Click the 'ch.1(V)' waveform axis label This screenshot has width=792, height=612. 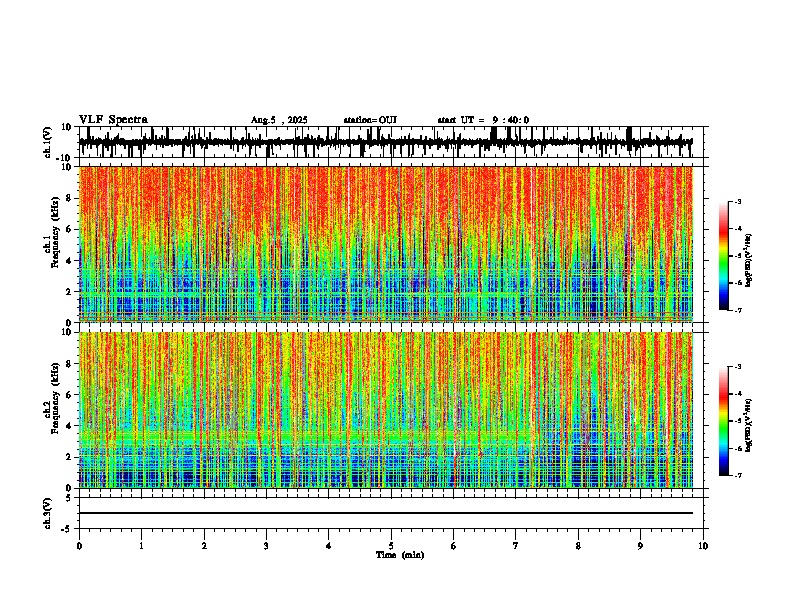[48, 142]
